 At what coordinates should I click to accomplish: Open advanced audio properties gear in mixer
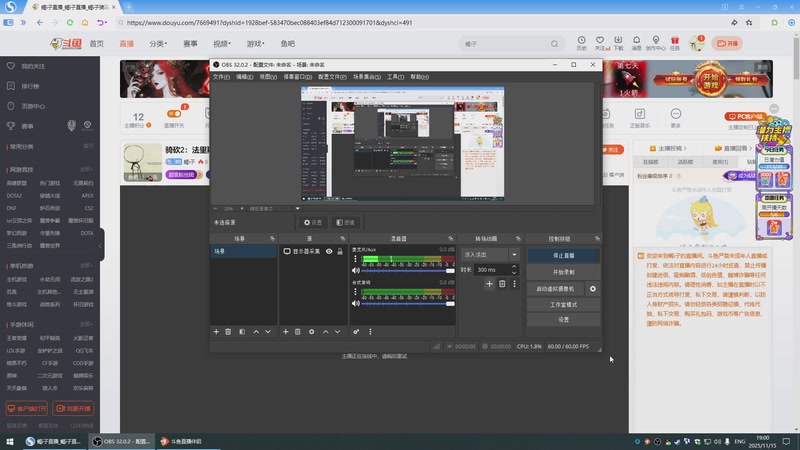356,331
